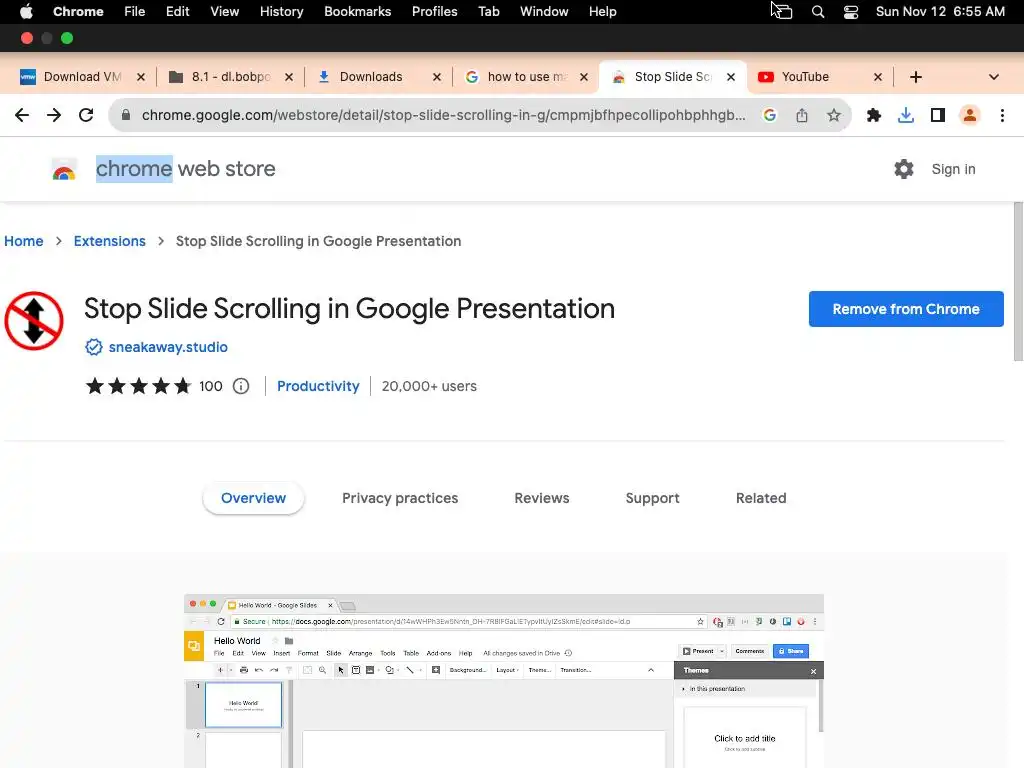Open the Support tab
This screenshot has width=1024, height=768.
coord(652,498)
